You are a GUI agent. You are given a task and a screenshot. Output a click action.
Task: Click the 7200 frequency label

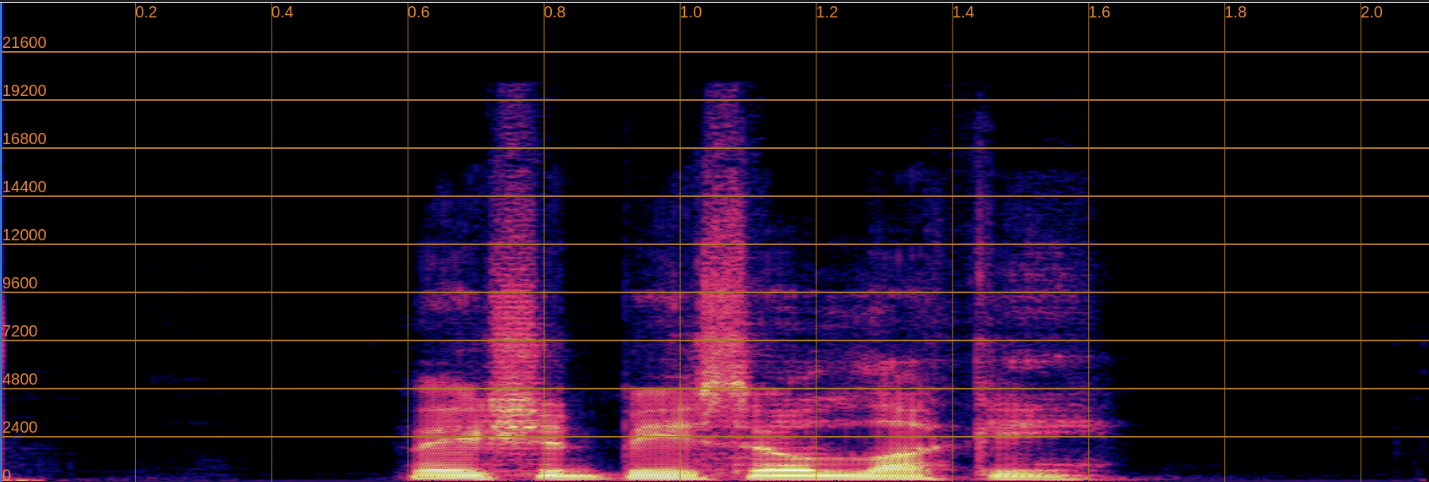[21, 331]
